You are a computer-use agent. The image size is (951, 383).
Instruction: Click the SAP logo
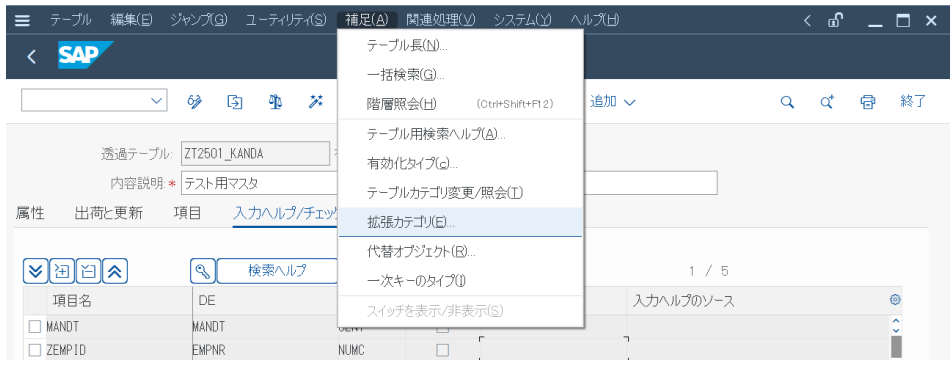86,55
